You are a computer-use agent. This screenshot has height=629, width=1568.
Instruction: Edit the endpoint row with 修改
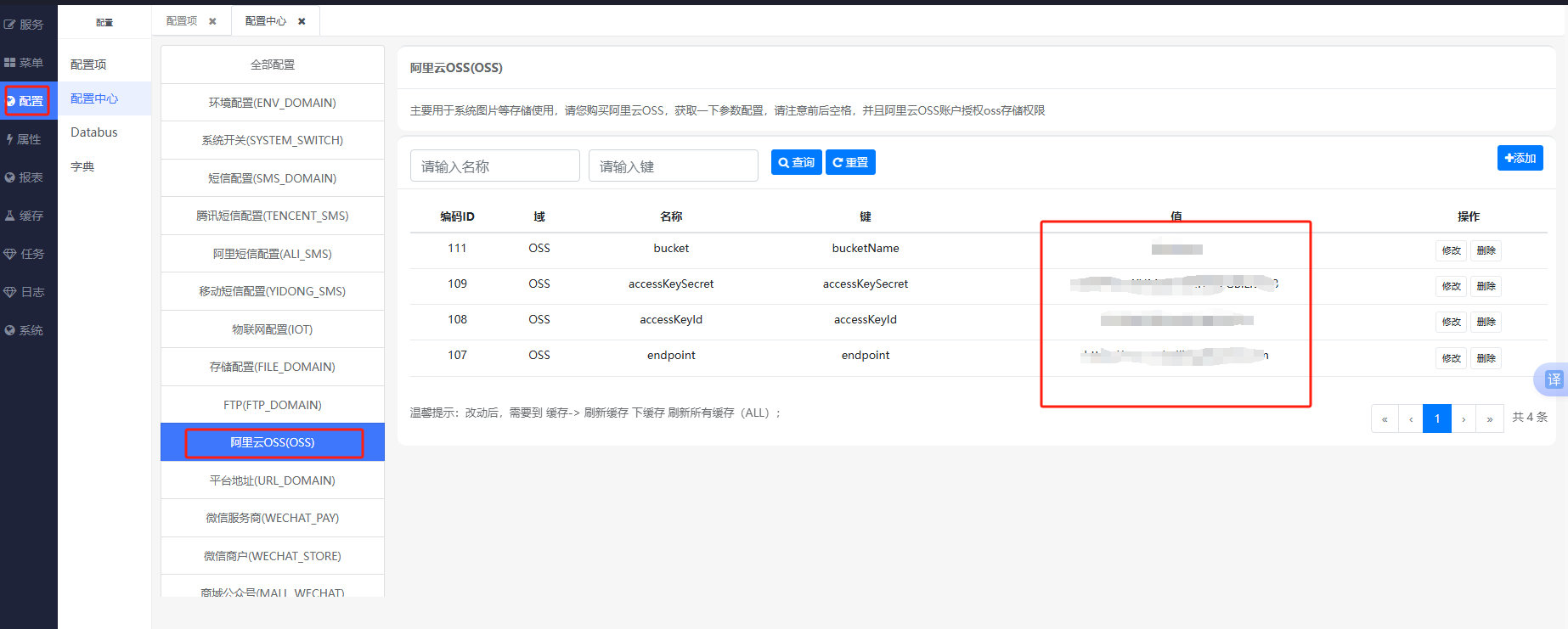tap(1452, 358)
